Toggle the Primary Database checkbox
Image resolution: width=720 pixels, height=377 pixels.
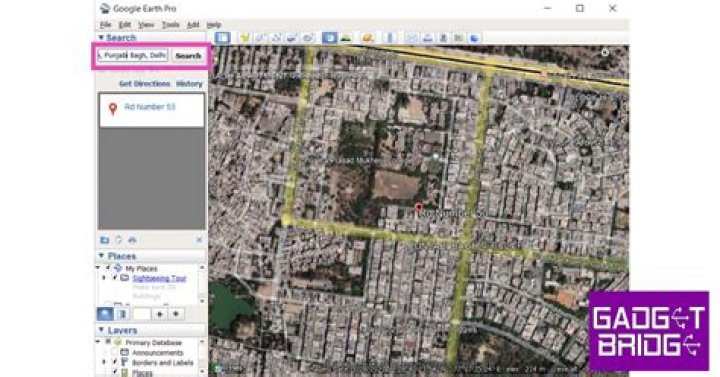[x=108, y=342]
